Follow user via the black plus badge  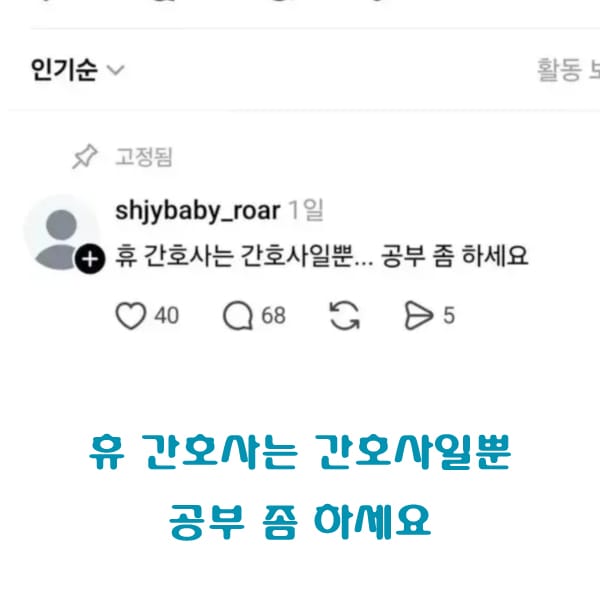[90, 260]
